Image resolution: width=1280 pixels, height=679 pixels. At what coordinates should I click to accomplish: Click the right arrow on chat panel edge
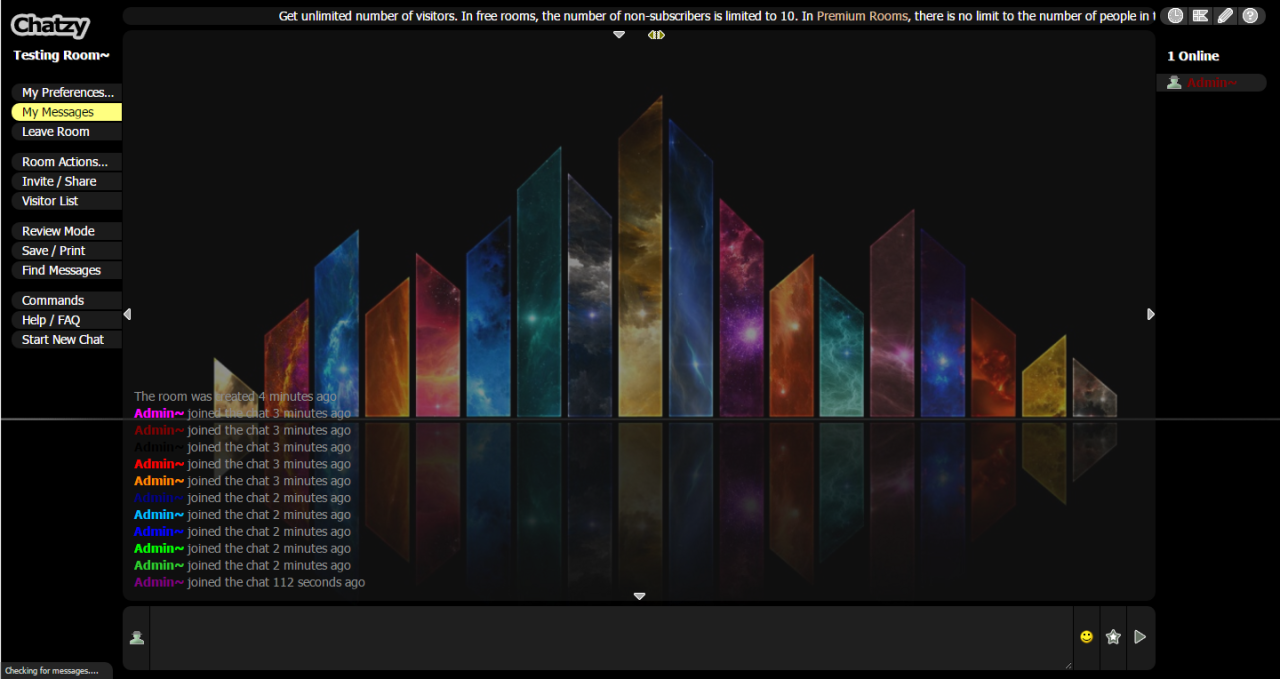tap(1150, 314)
